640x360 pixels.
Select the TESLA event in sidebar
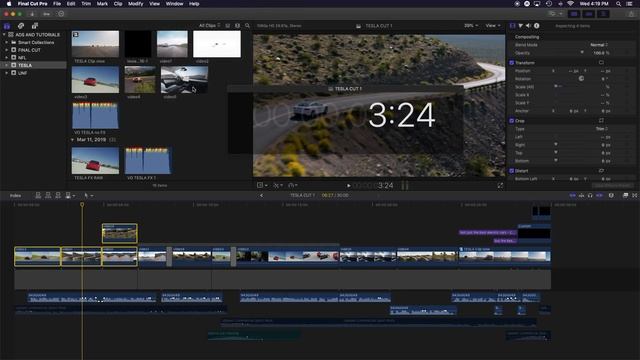pyautogui.click(x=33, y=65)
